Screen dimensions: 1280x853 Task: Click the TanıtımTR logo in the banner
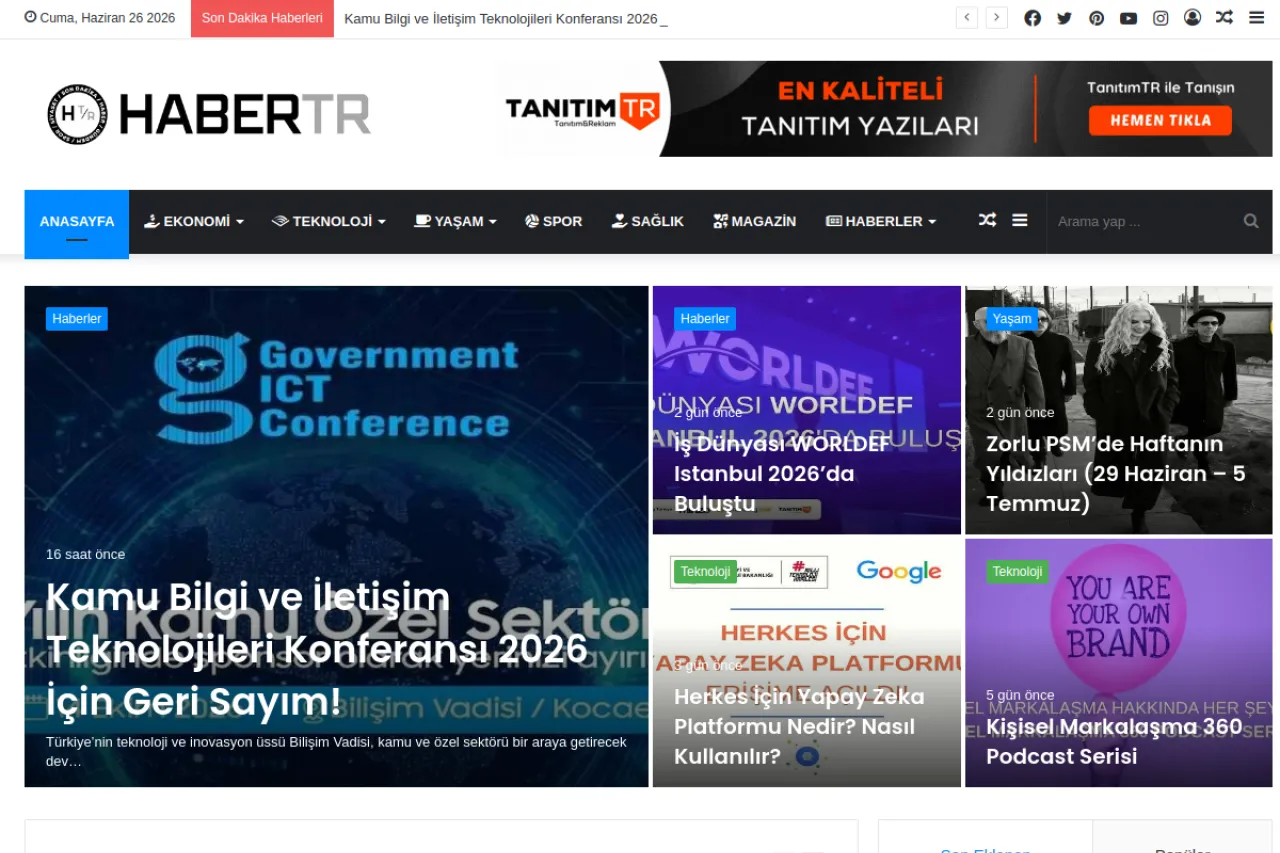582,110
